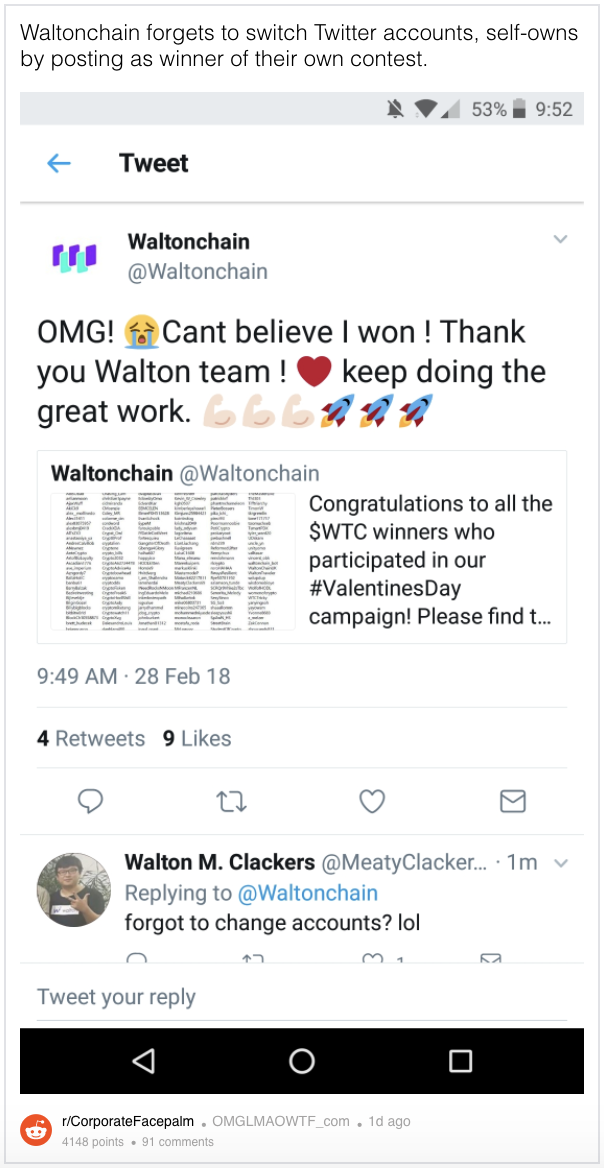604x1168 pixels.
Task: Open the @Waltonchain mention link in reply
Action: (x=308, y=892)
